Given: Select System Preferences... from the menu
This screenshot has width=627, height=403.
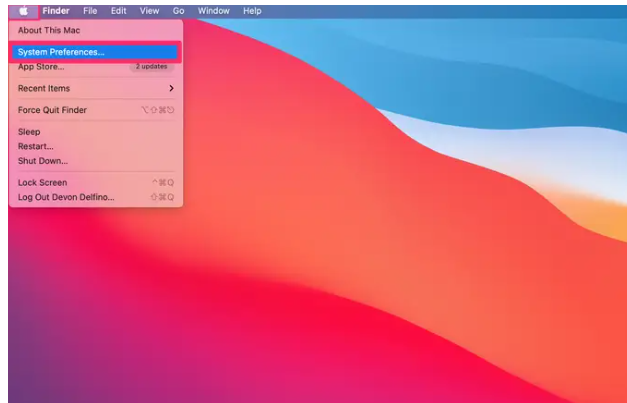Looking at the screenshot, I should pos(96,52).
